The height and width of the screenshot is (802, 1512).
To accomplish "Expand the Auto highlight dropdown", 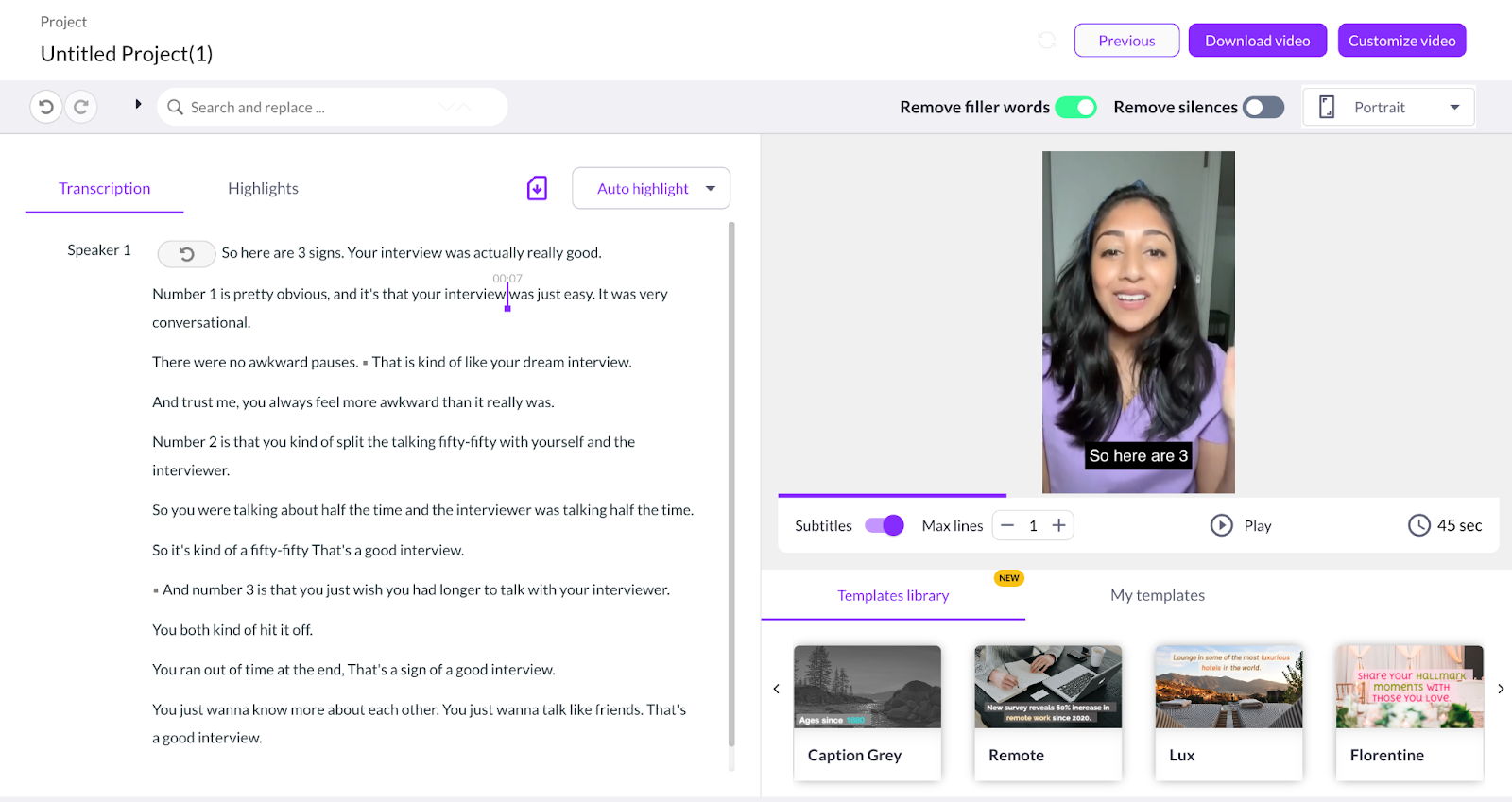I will click(x=651, y=188).
